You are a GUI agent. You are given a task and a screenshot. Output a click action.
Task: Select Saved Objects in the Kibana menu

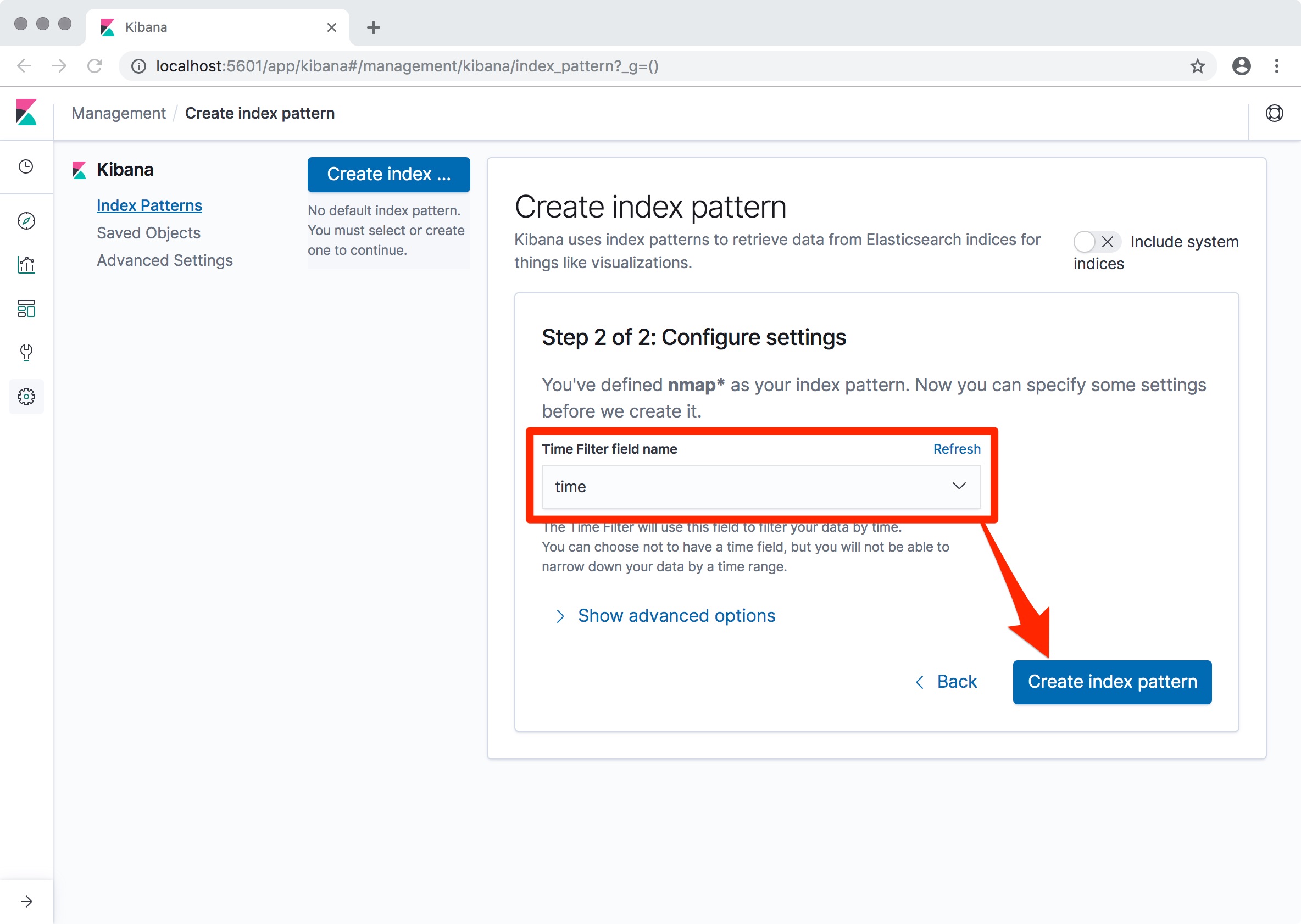(x=148, y=233)
